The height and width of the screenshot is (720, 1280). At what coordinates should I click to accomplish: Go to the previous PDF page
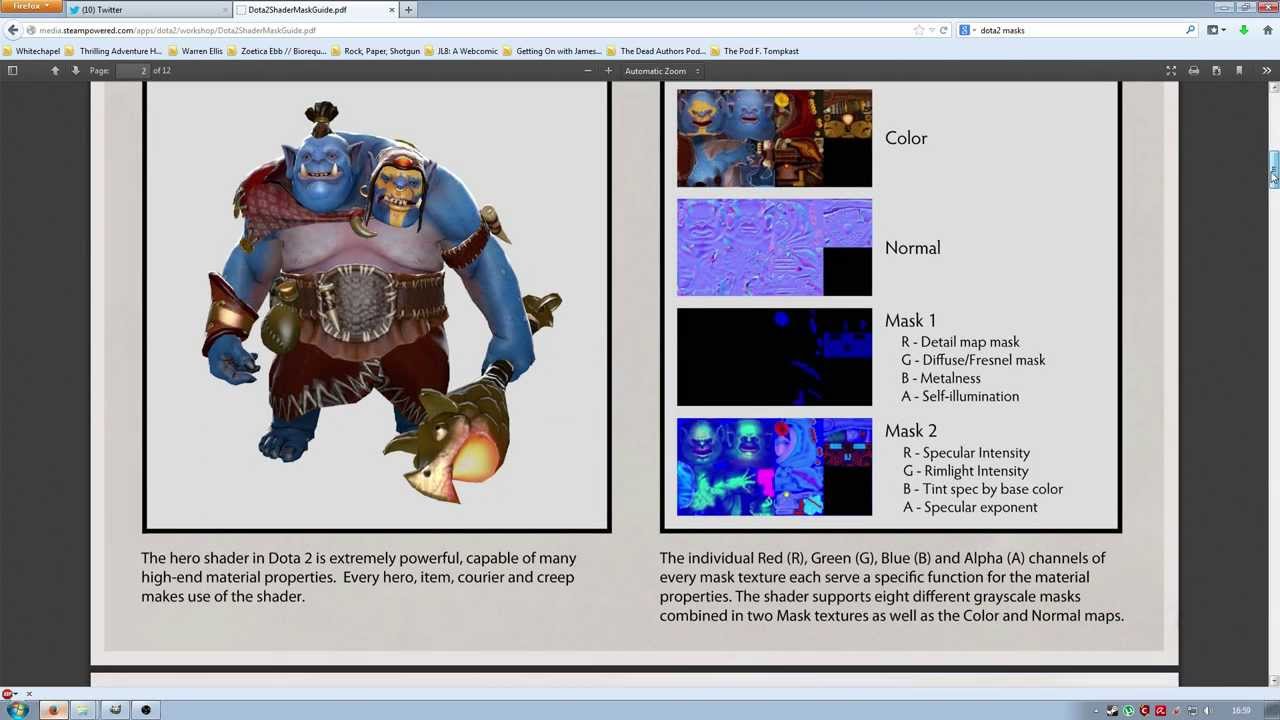pyautogui.click(x=55, y=71)
